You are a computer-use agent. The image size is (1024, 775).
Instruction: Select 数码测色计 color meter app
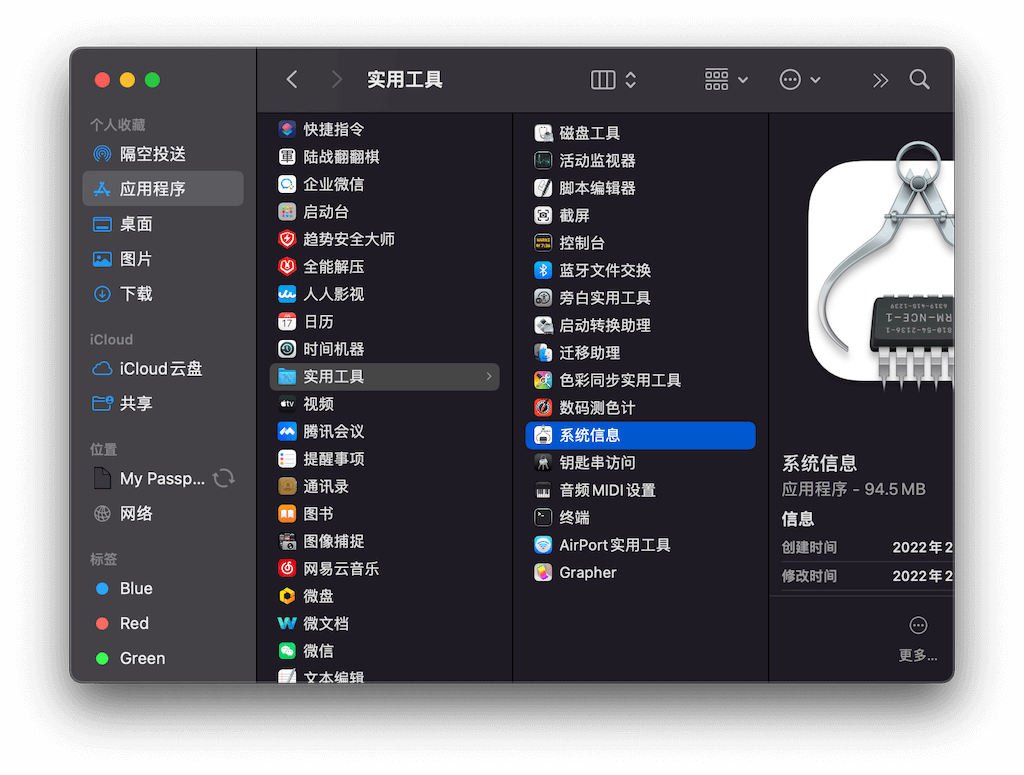tap(597, 407)
